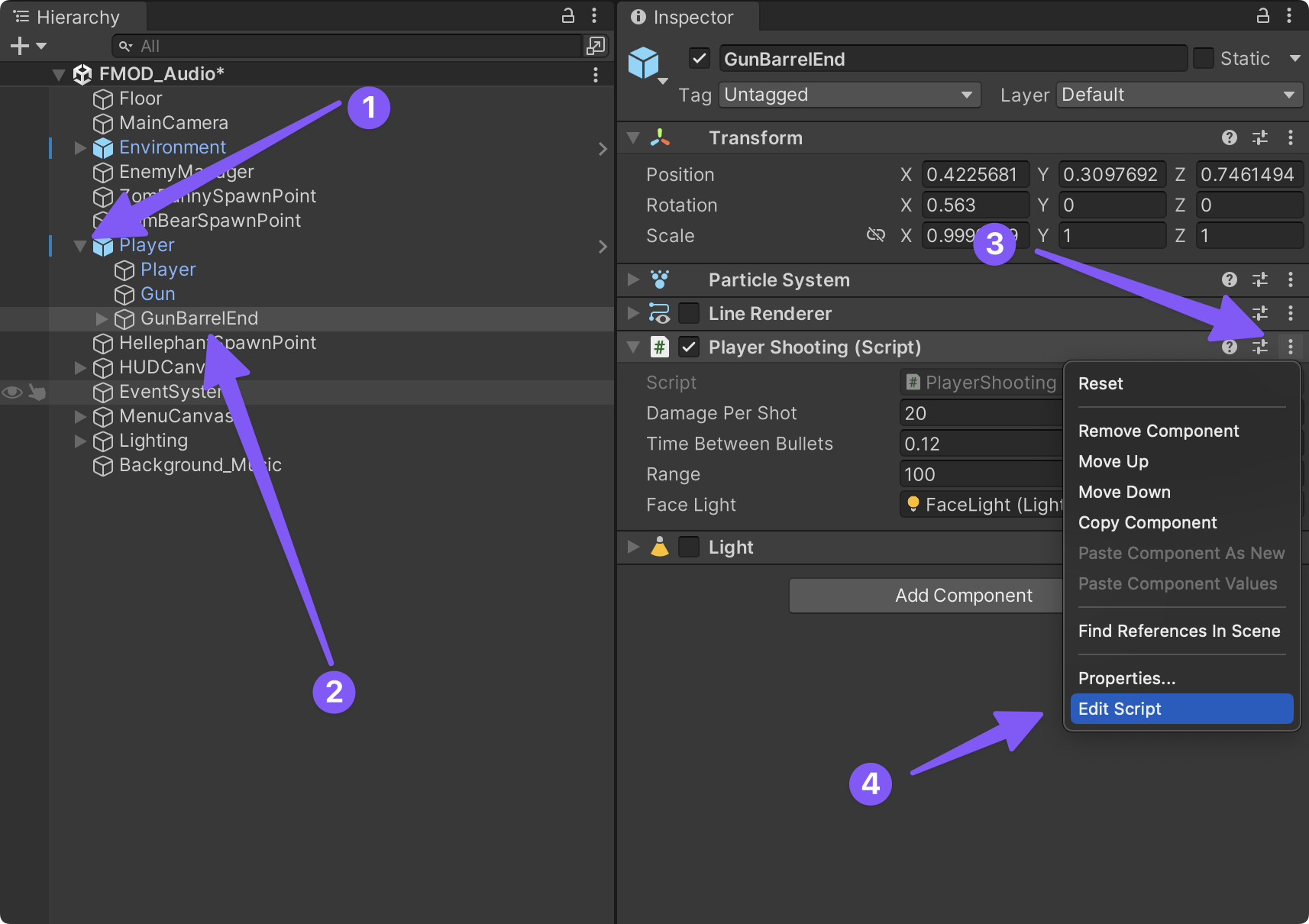Toggle EventSystem scene visibility eye icon
Screen dimensions: 1309x924
tap(12, 392)
